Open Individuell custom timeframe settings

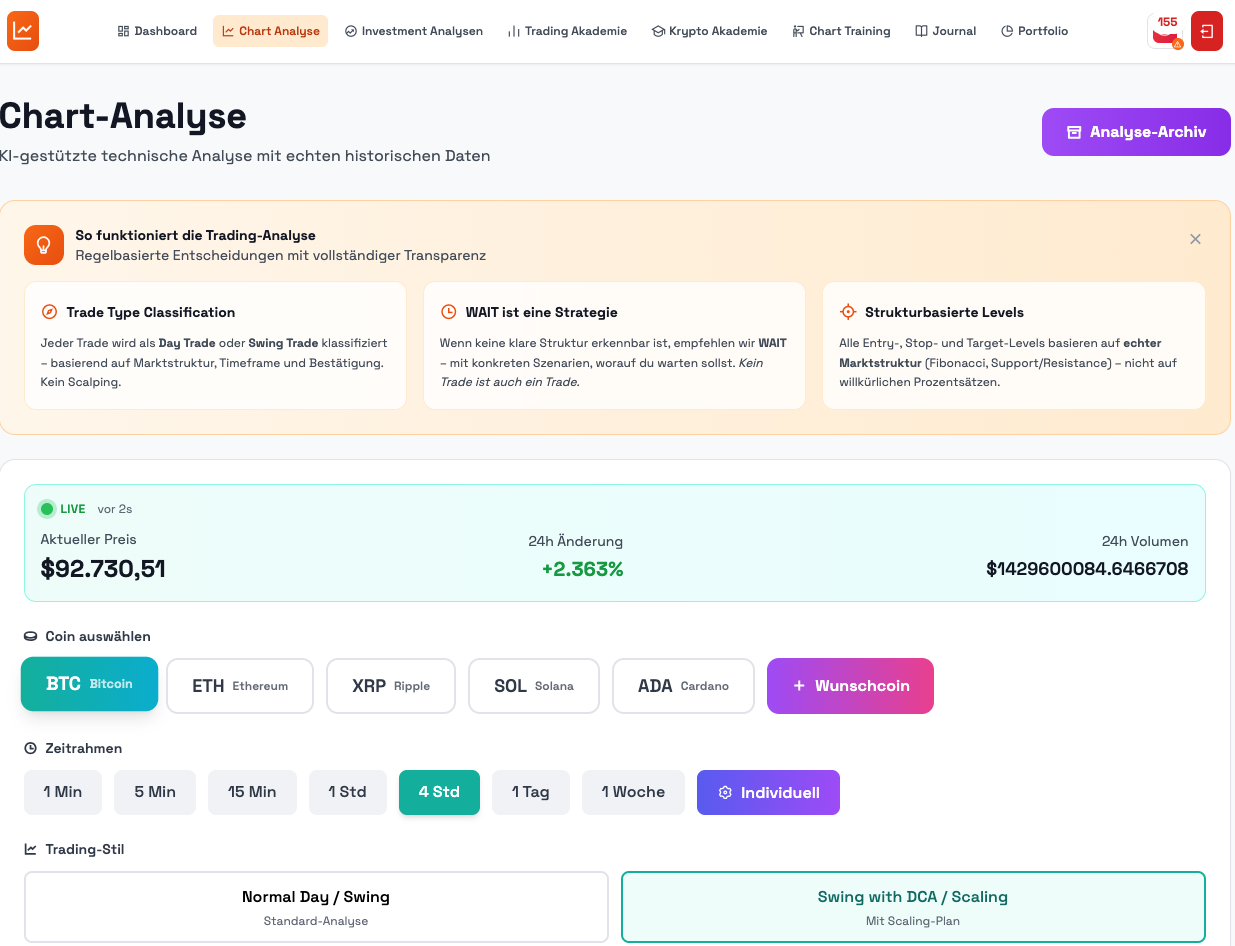(x=768, y=792)
